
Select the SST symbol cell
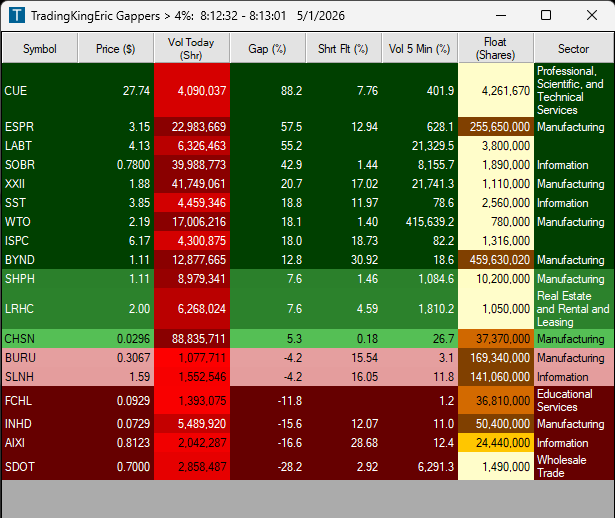tap(40, 203)
